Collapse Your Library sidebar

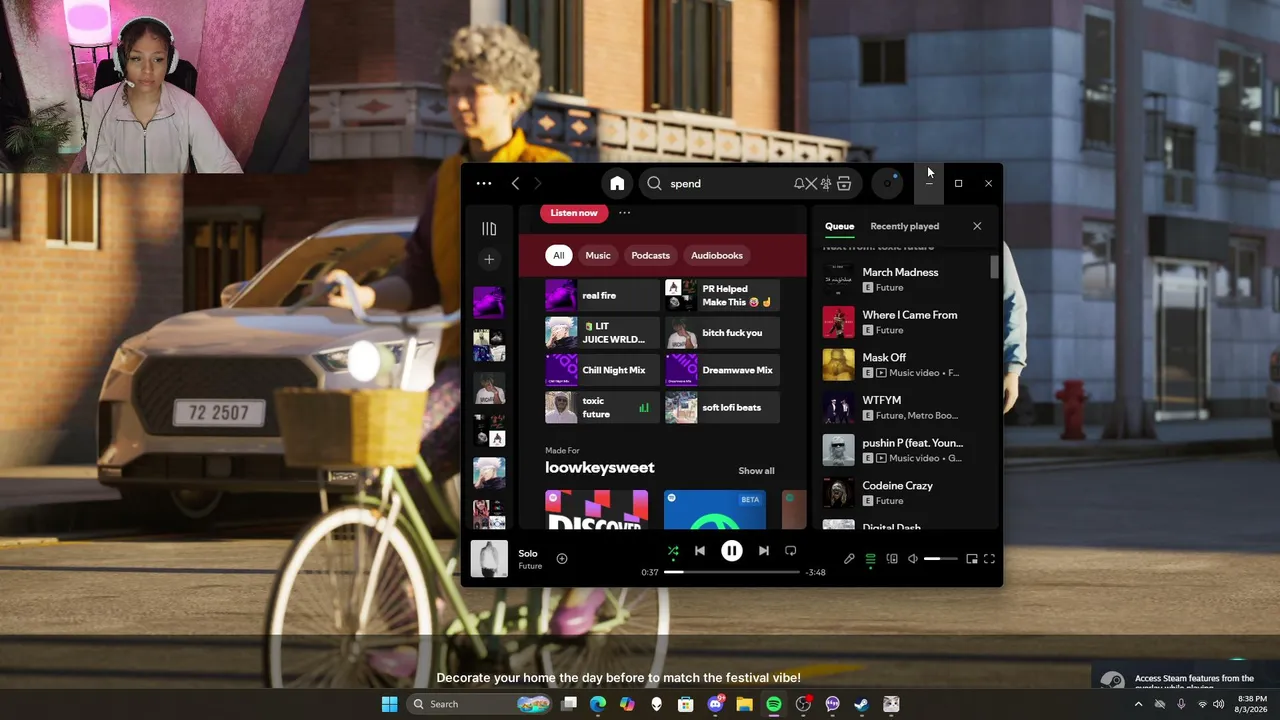tap(489, 229)
